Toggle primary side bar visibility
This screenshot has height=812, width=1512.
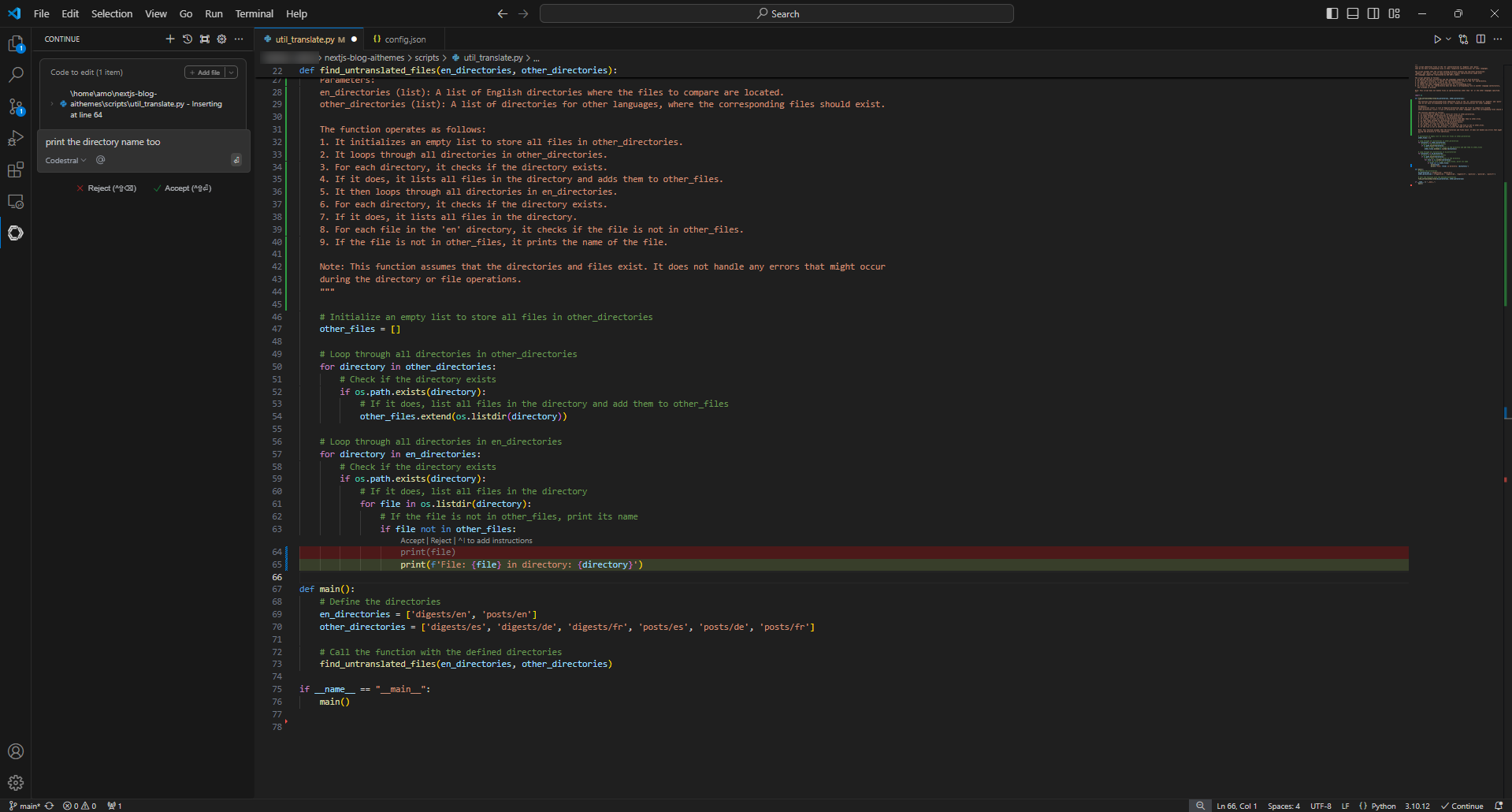tap(1332, 13)
